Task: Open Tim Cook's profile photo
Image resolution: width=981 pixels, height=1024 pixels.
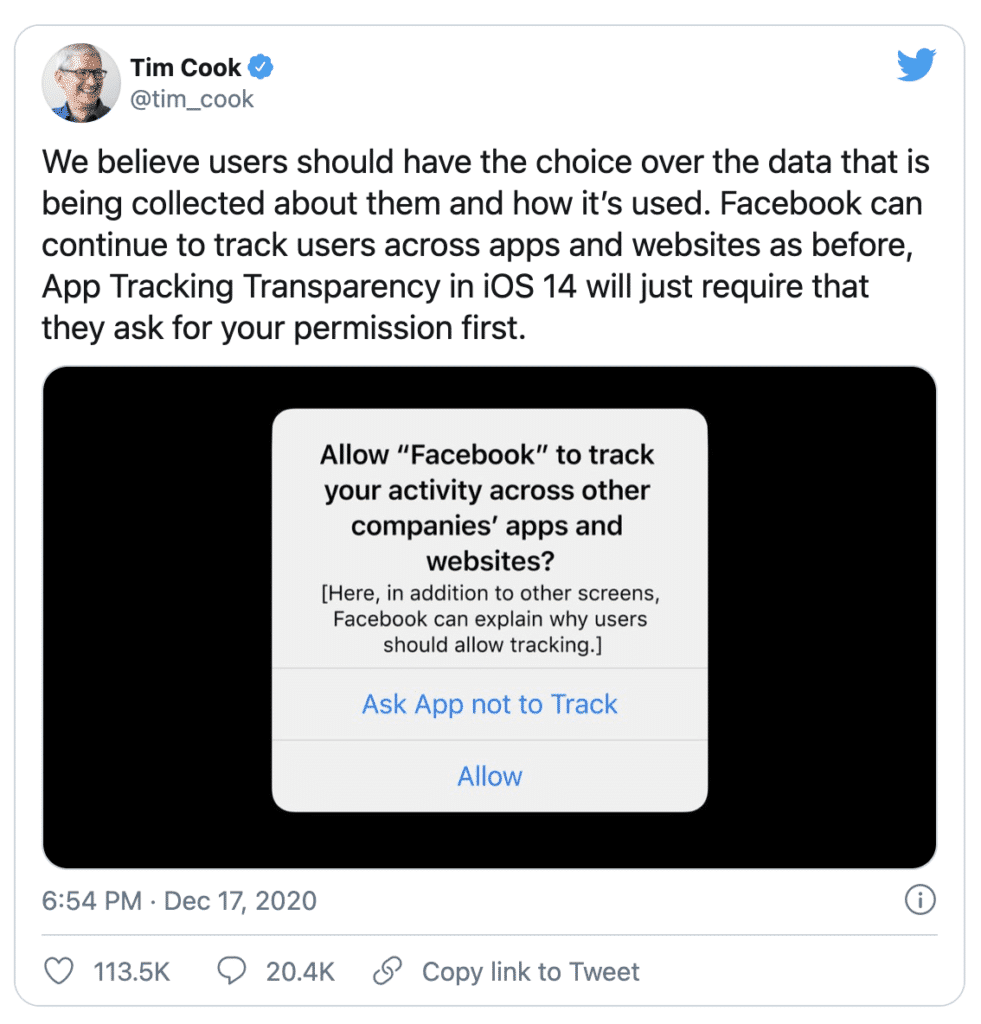Action: click(82, 83)
